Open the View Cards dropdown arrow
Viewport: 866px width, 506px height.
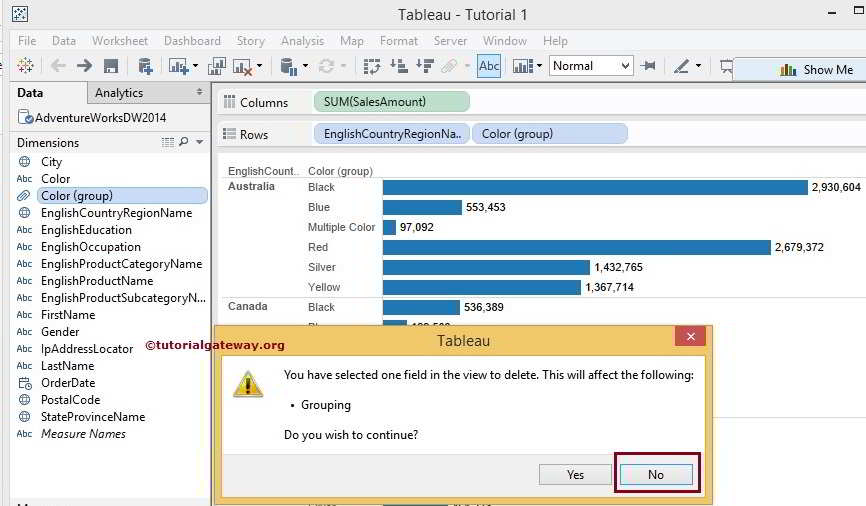[x=540, y=66]
